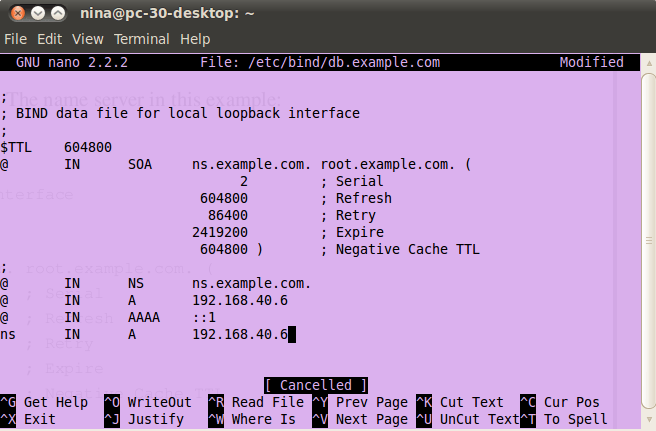The image size is (656, 431).
Task: Click the '; Retry' comment
Action: click(348, 216)
